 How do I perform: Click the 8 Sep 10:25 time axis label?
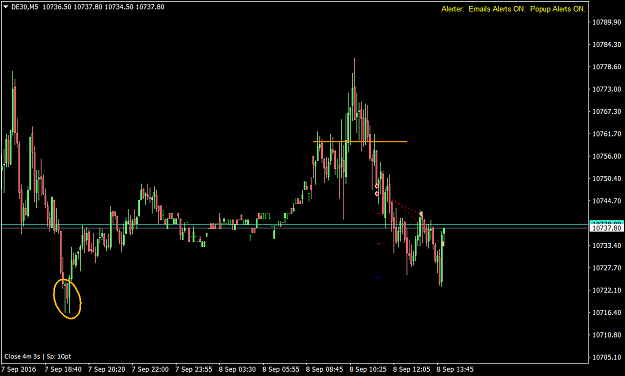click(368, 369)
